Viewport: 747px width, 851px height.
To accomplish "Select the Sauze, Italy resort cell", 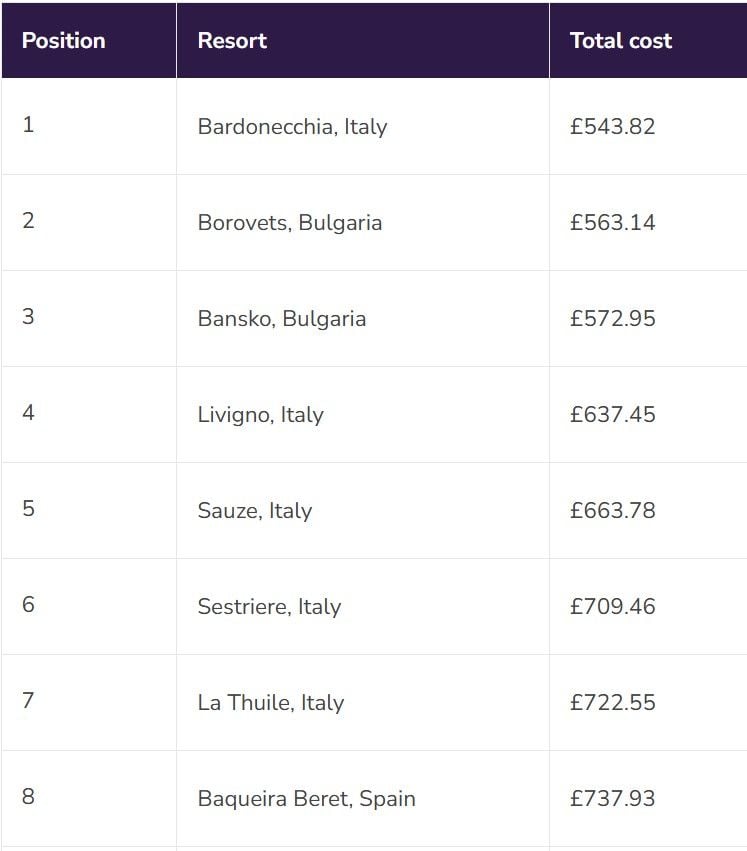I will [363, 511].
